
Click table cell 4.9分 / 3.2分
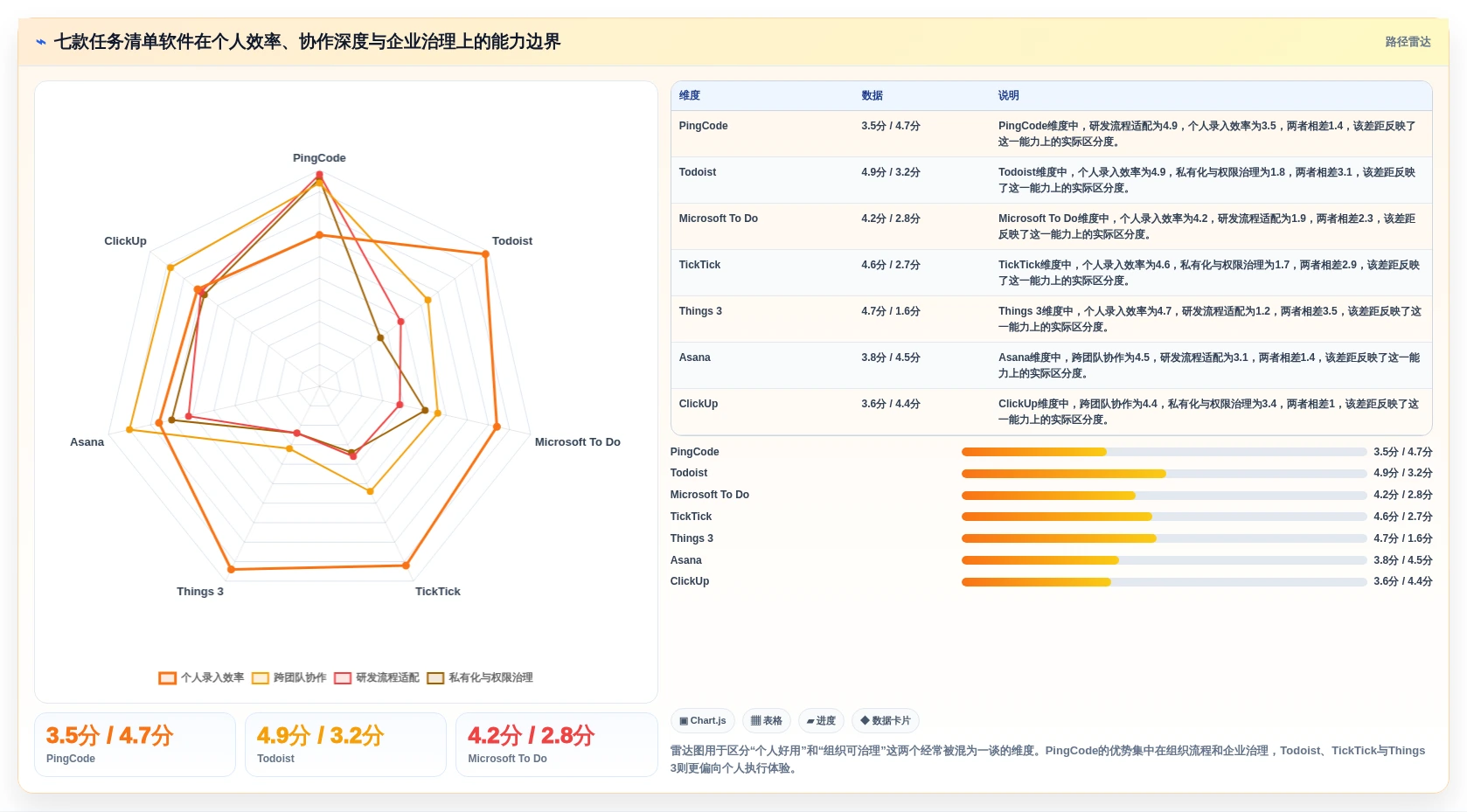click(891, 172)
